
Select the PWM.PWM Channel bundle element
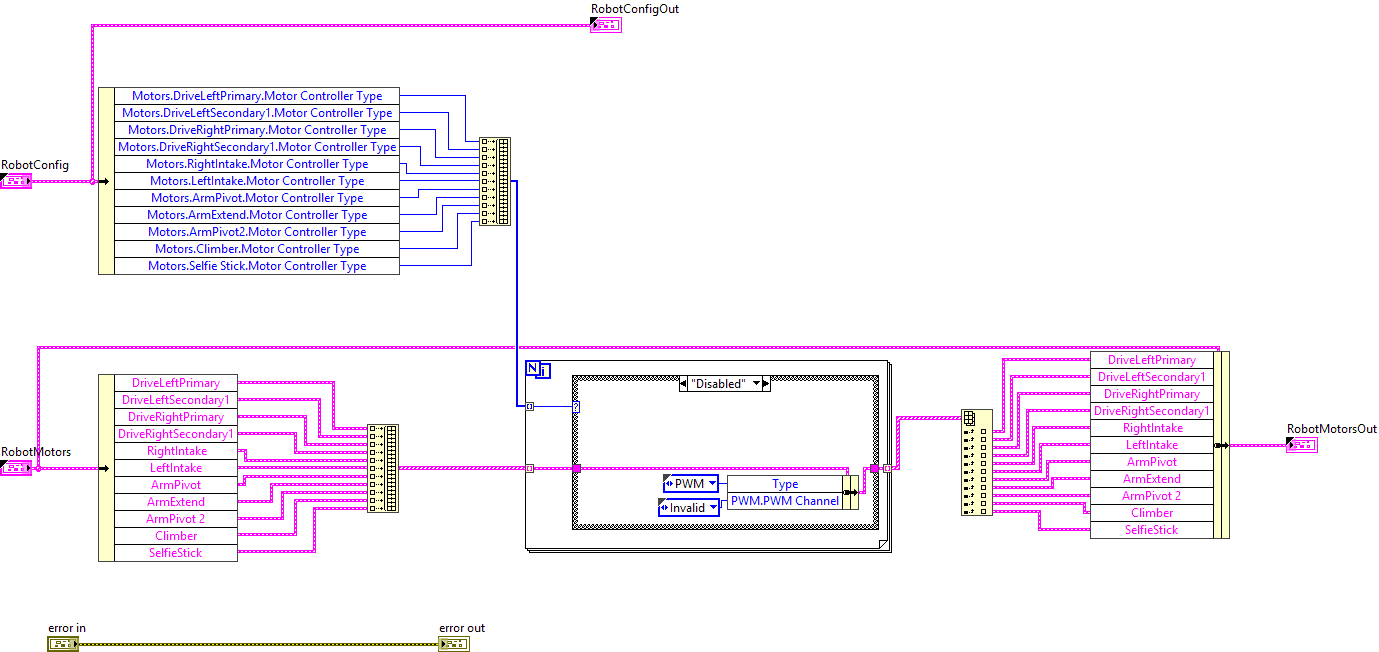tap(785, 501)
